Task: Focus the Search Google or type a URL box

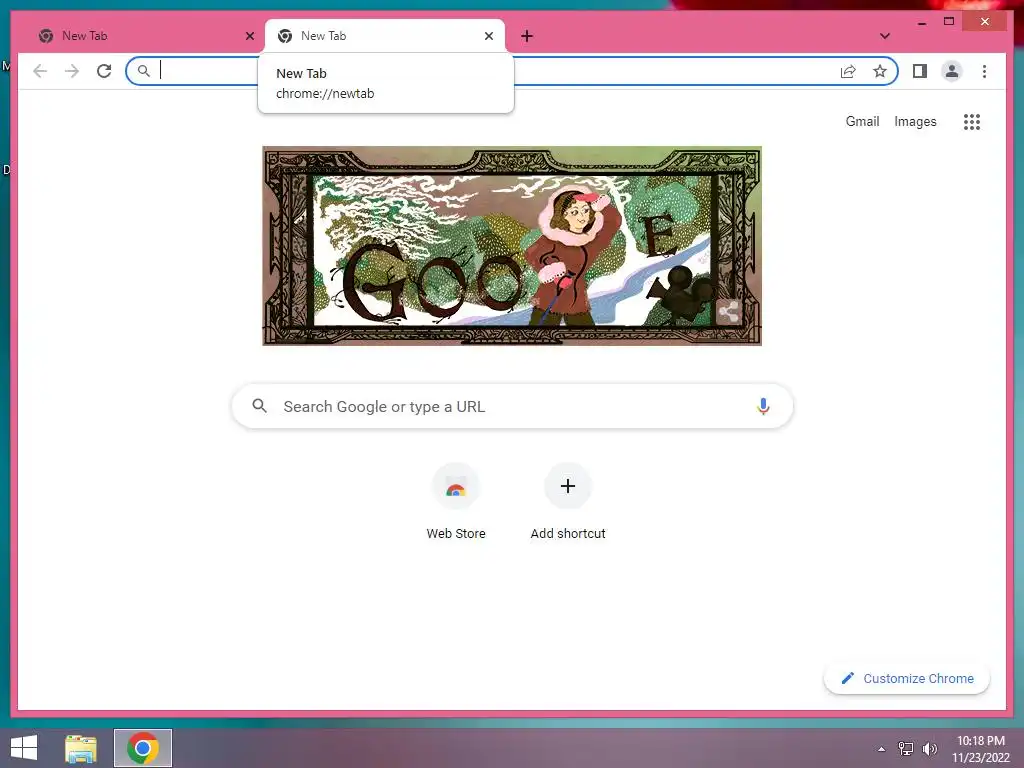Action: 512,406
